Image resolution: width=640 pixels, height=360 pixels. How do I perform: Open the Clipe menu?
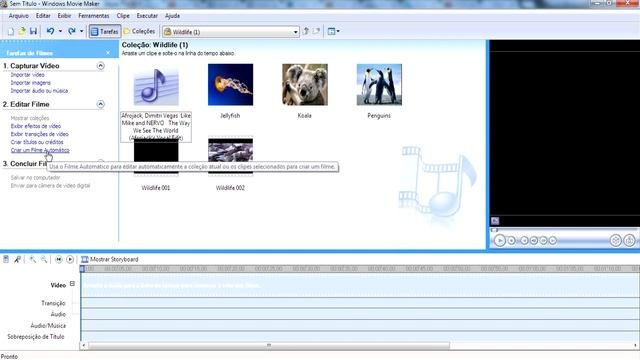pos(123,16)
